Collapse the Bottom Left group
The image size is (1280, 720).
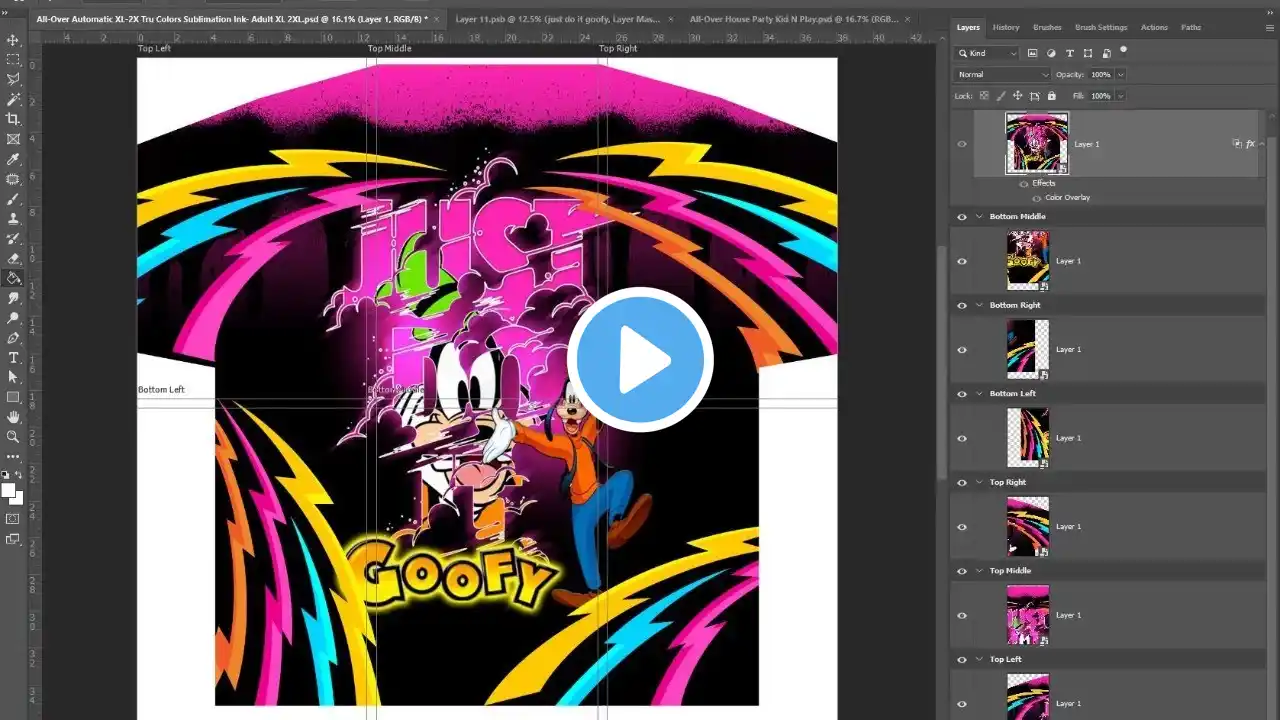coord(979,394)
